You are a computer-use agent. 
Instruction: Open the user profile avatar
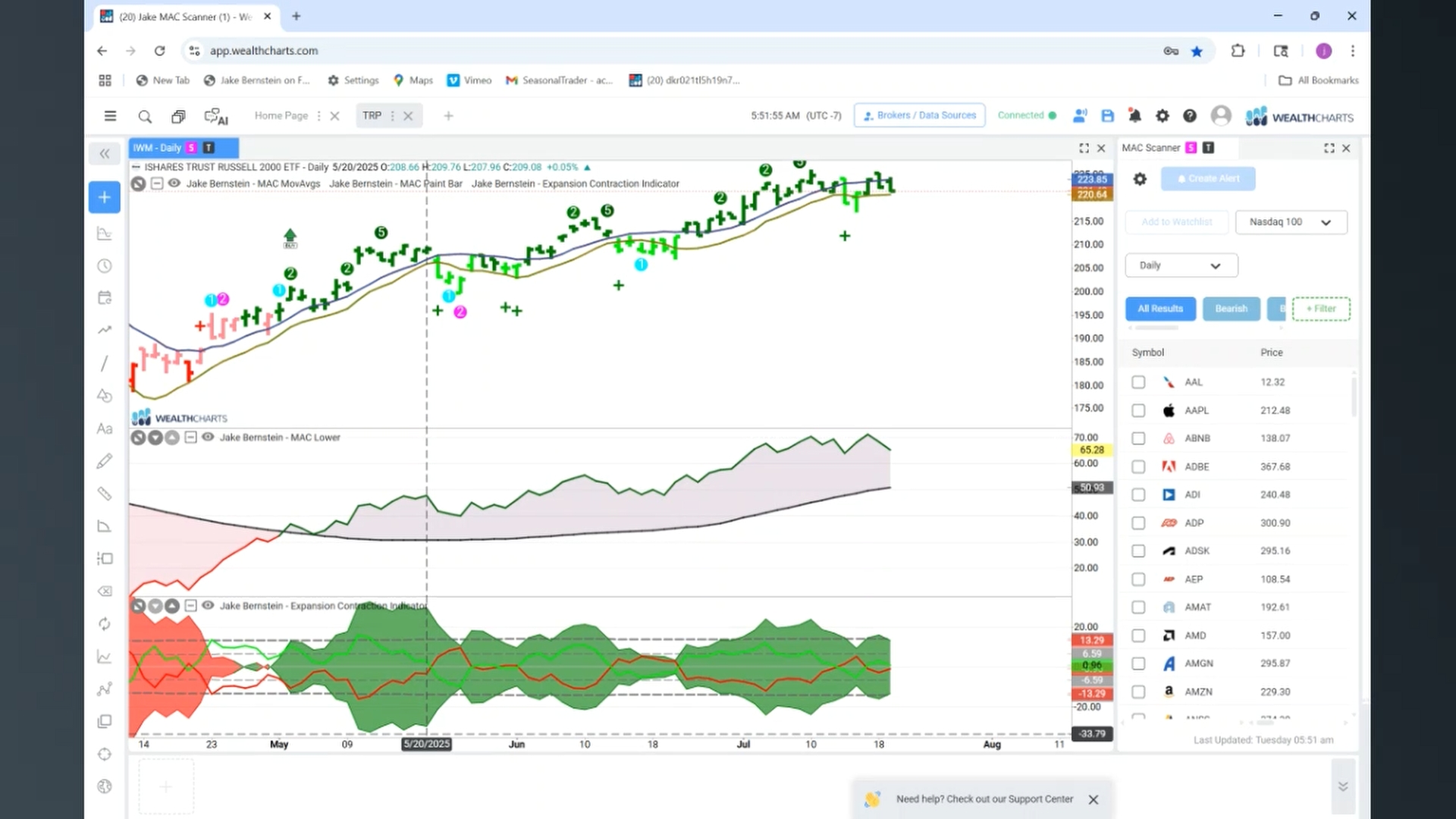pos(1221,115)
